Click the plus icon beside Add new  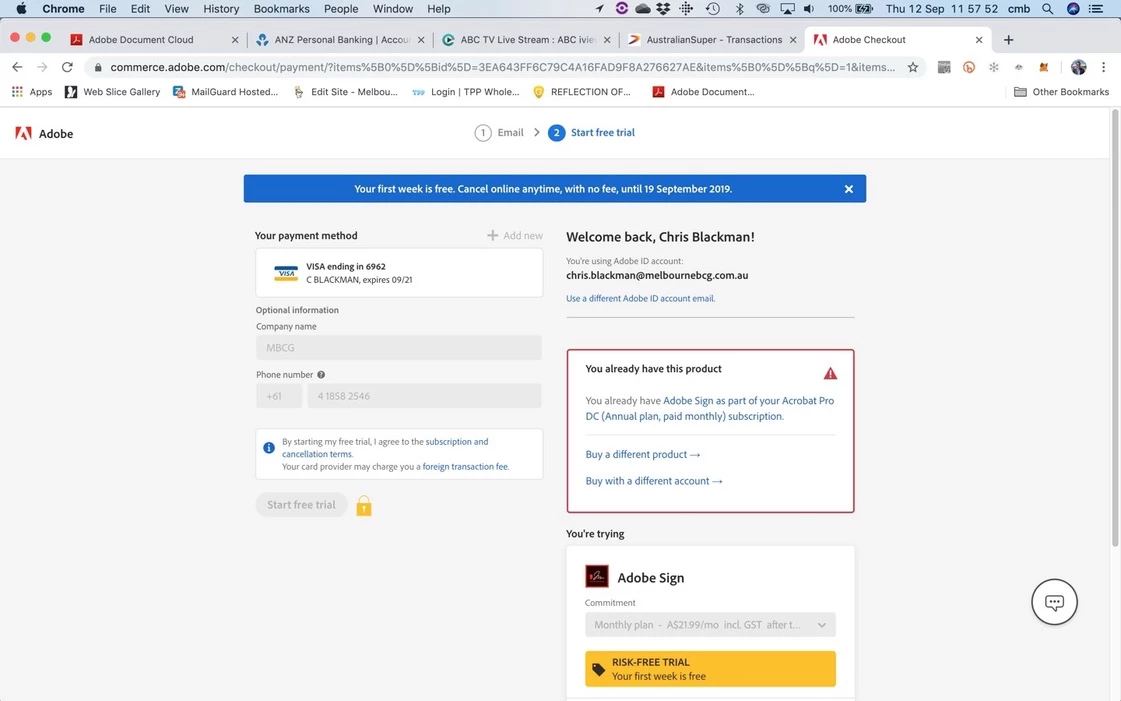click(x=493, y=235)
